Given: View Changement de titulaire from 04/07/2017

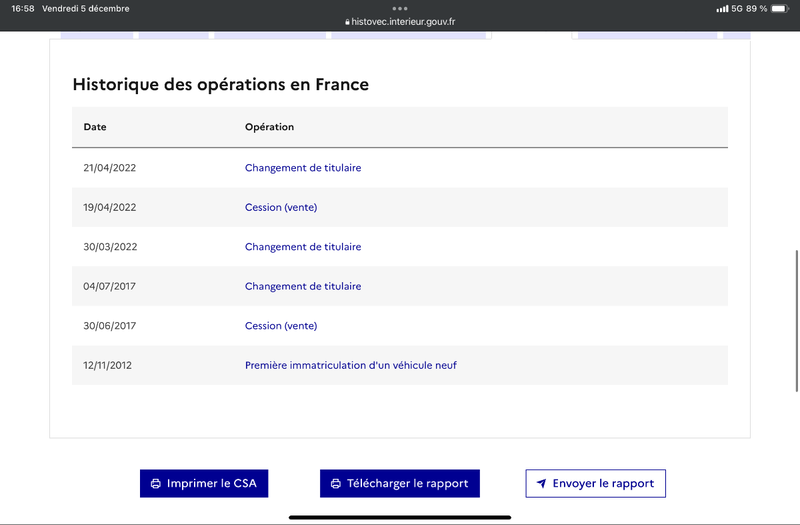Looking at the screenshot, I should pyautogui.click(x=303, y=287).
